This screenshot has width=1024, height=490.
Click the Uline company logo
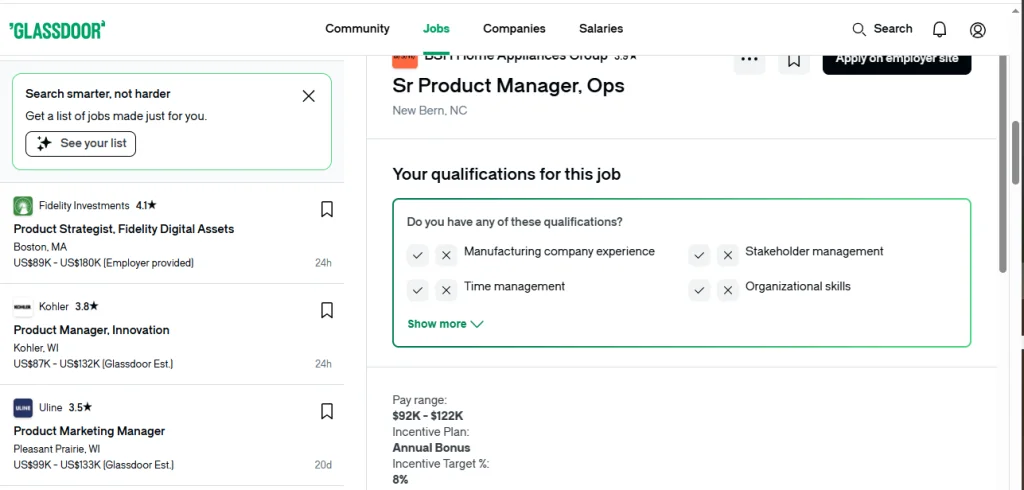coord(23,408)
